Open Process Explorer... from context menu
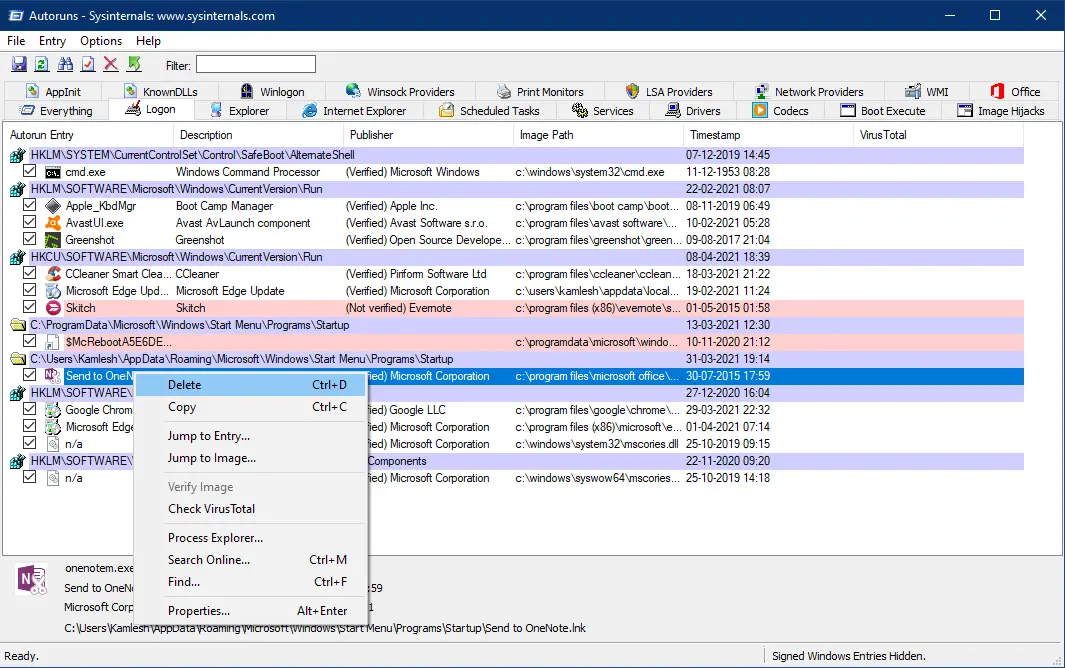The width and height of the screenshot is (1065, 668). click(x=251, y=538)
